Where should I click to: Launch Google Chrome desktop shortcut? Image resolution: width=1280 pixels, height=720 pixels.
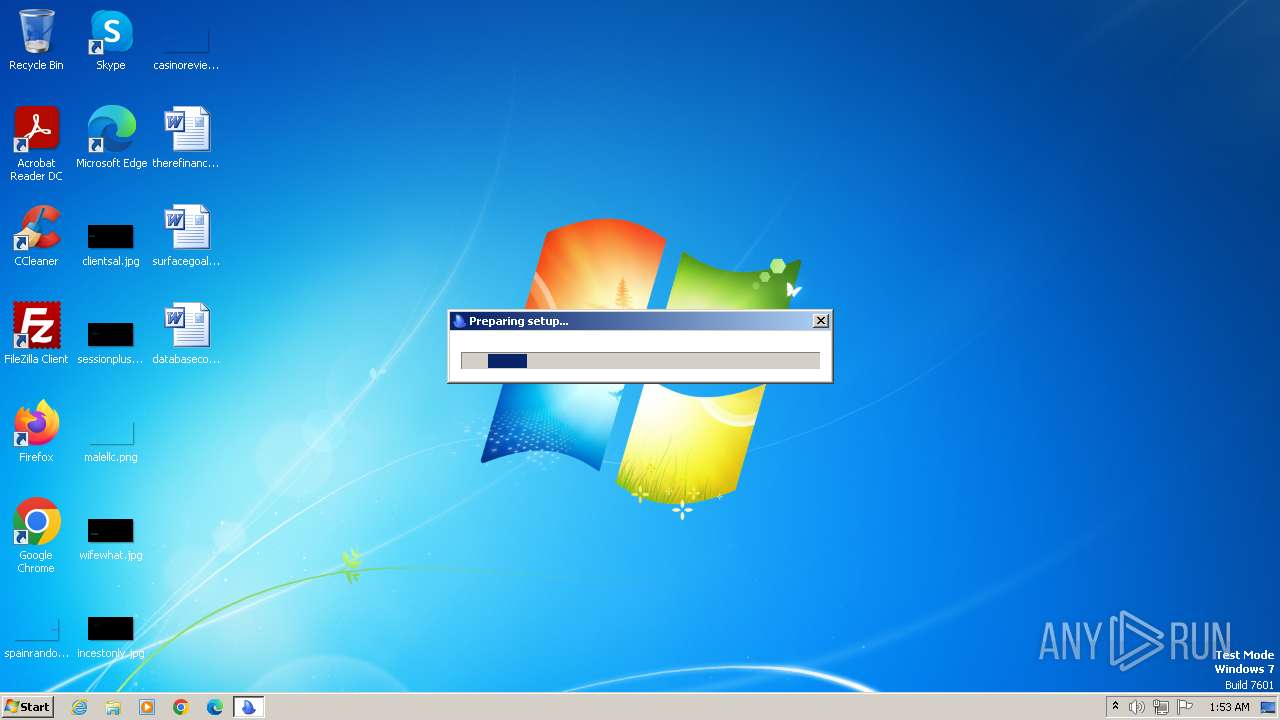pos(36,536)
